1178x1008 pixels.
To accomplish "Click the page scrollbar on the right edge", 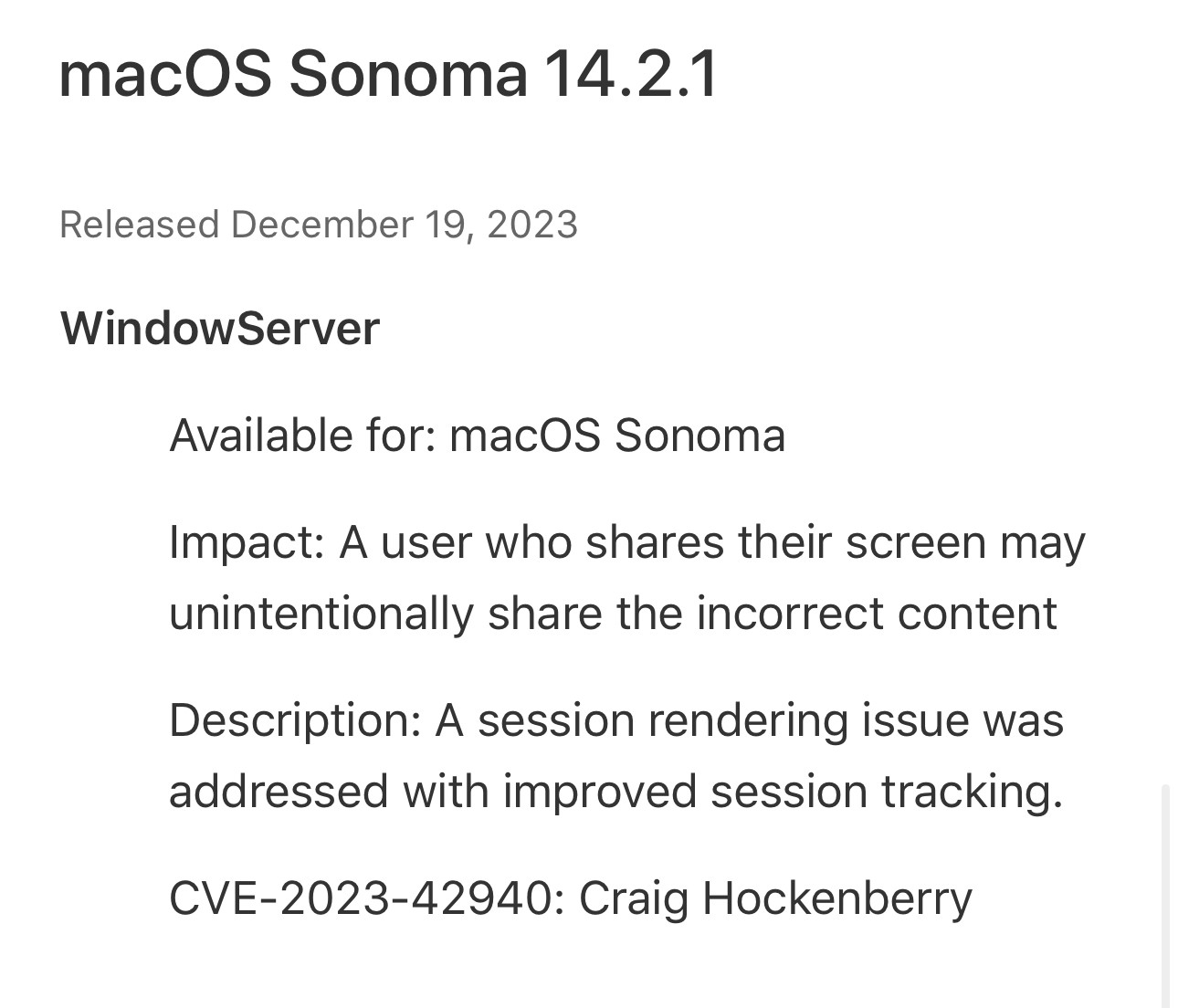I will [1166, 895].
